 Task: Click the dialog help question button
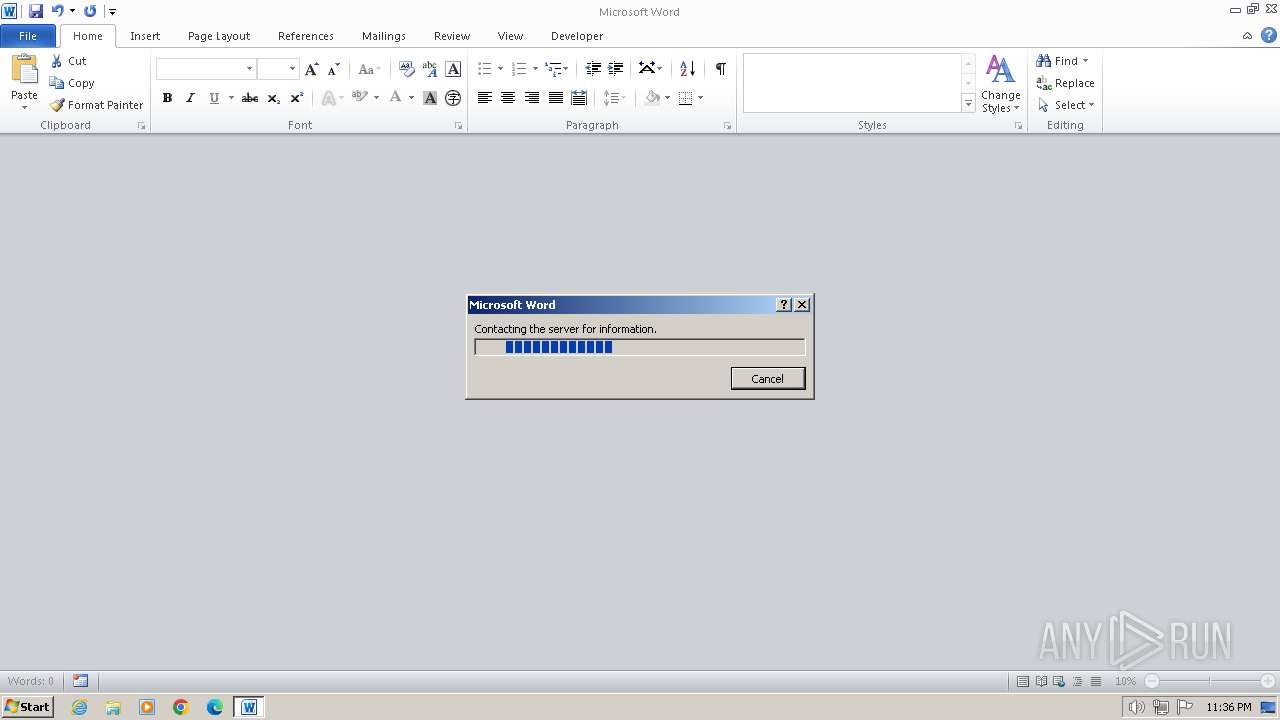tap(784, 305)
